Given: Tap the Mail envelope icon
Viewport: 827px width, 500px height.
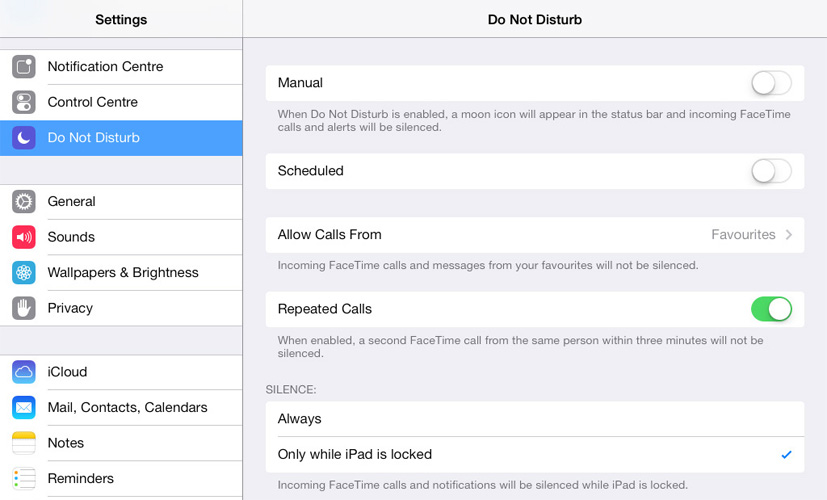Looking at the screenshot, I should [24, 408].
